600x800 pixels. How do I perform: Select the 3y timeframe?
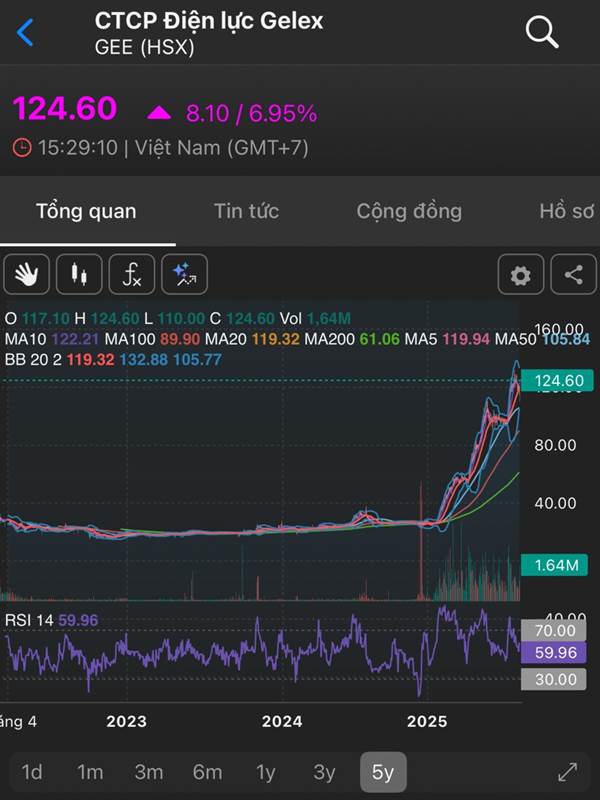[x=324, y=773]
